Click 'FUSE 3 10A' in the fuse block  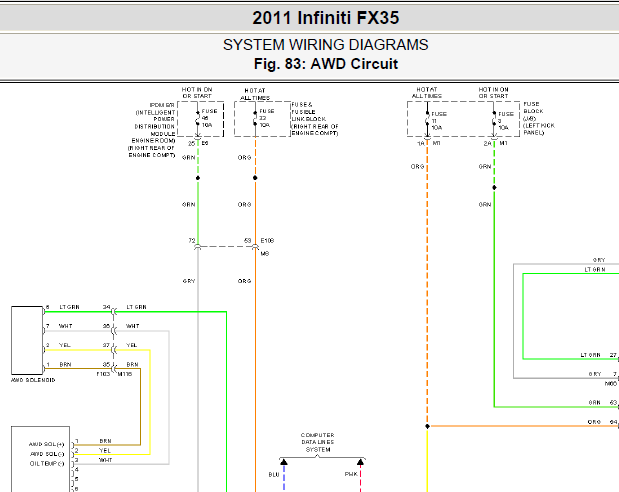[506, 121]
